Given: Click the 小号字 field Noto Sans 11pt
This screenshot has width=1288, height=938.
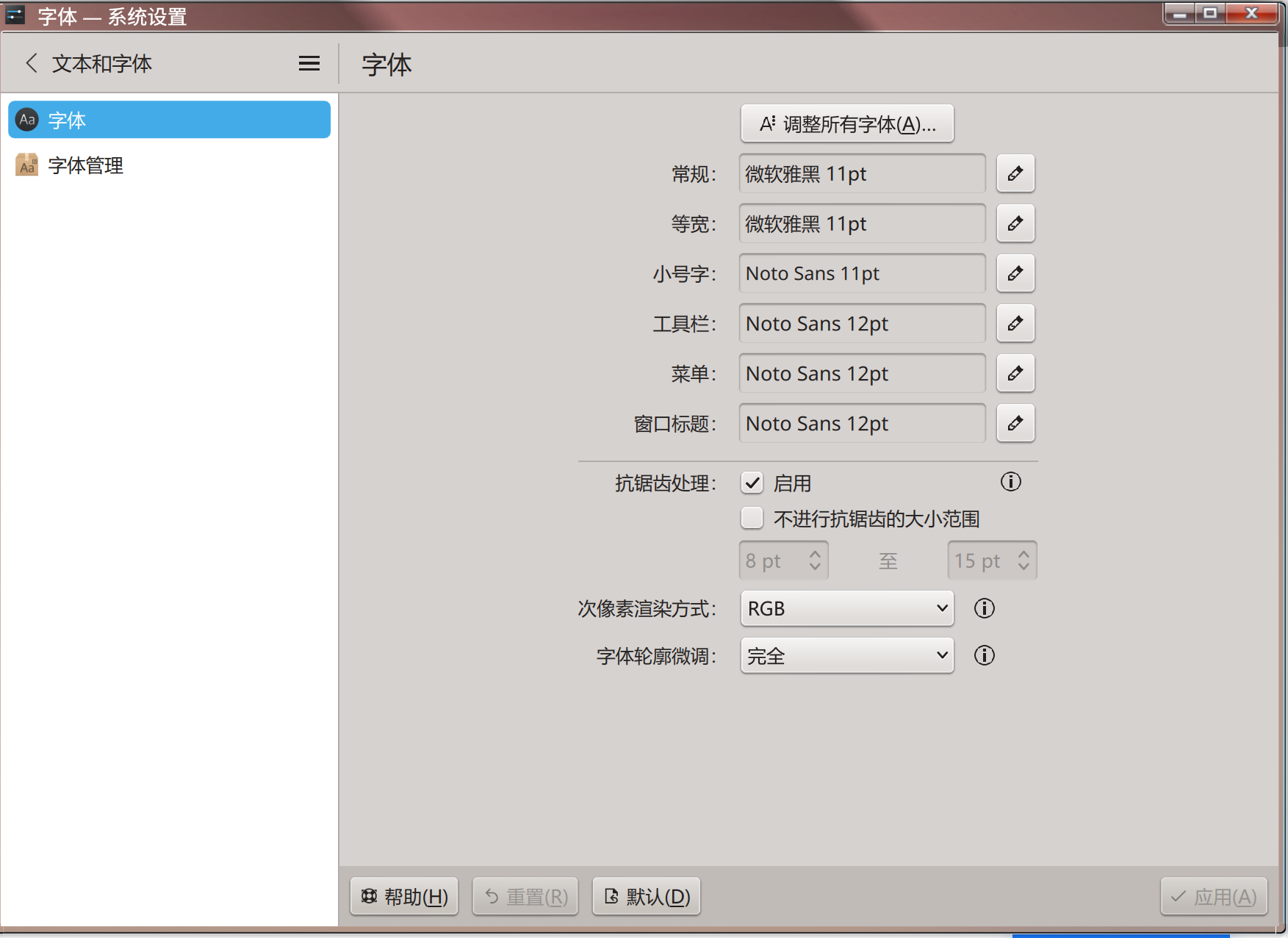Looking at the screenshot, I should pyautogui.click(x=863, y=273).
